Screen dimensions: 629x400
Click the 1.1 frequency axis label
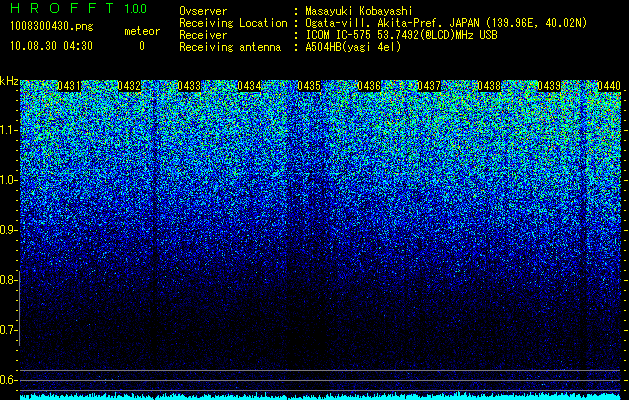click(8, 131)
